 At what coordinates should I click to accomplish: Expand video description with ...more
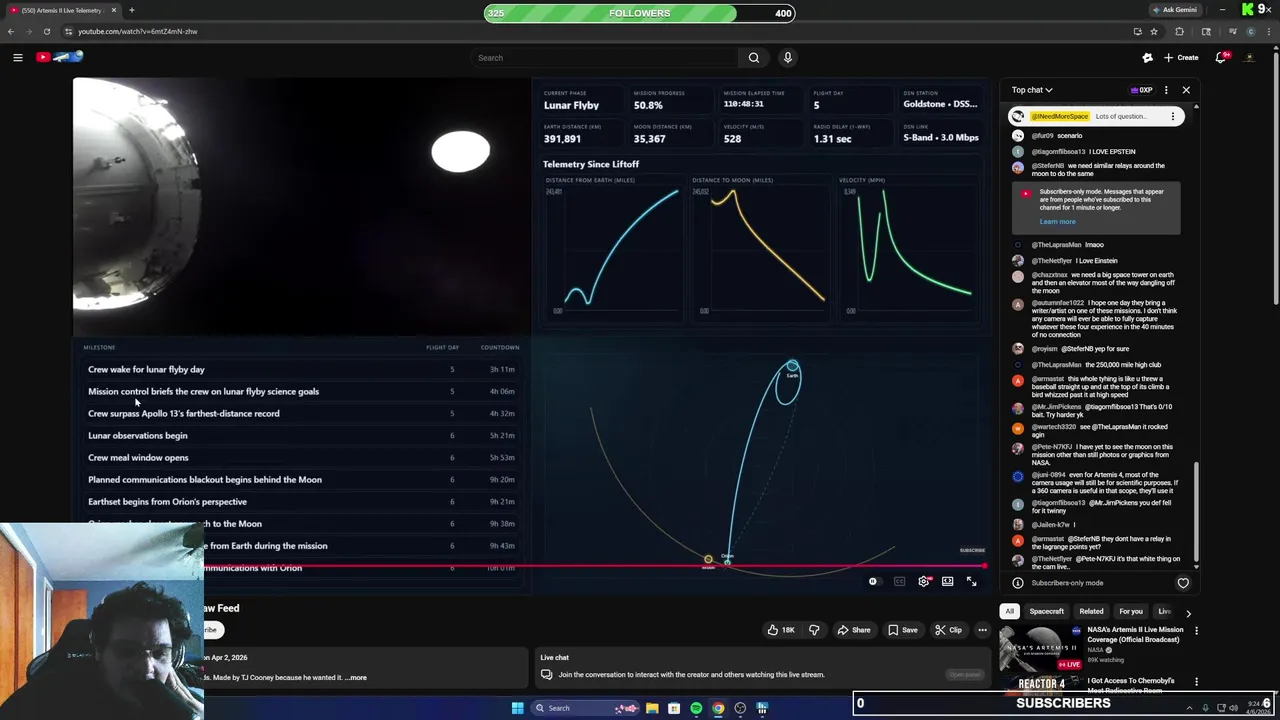(356, 677)
